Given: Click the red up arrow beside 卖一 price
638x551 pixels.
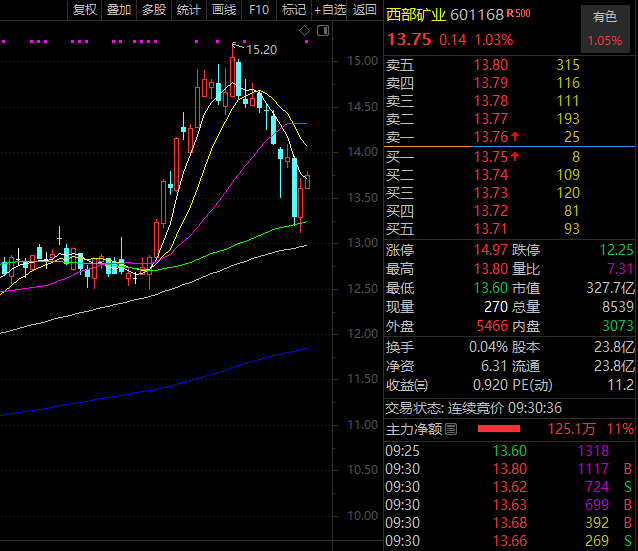Looking at the screenshot, I should coord(515,136).
